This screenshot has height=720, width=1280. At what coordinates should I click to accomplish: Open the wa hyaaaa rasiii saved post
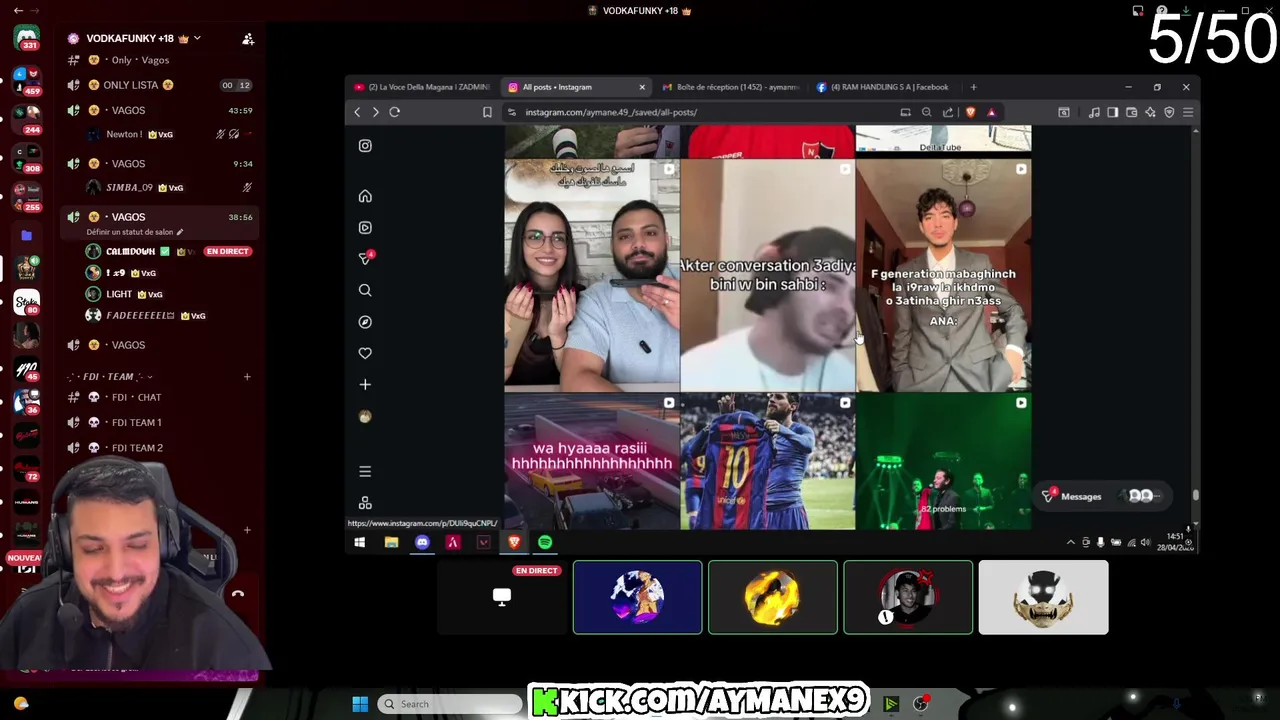click(592, 462)
